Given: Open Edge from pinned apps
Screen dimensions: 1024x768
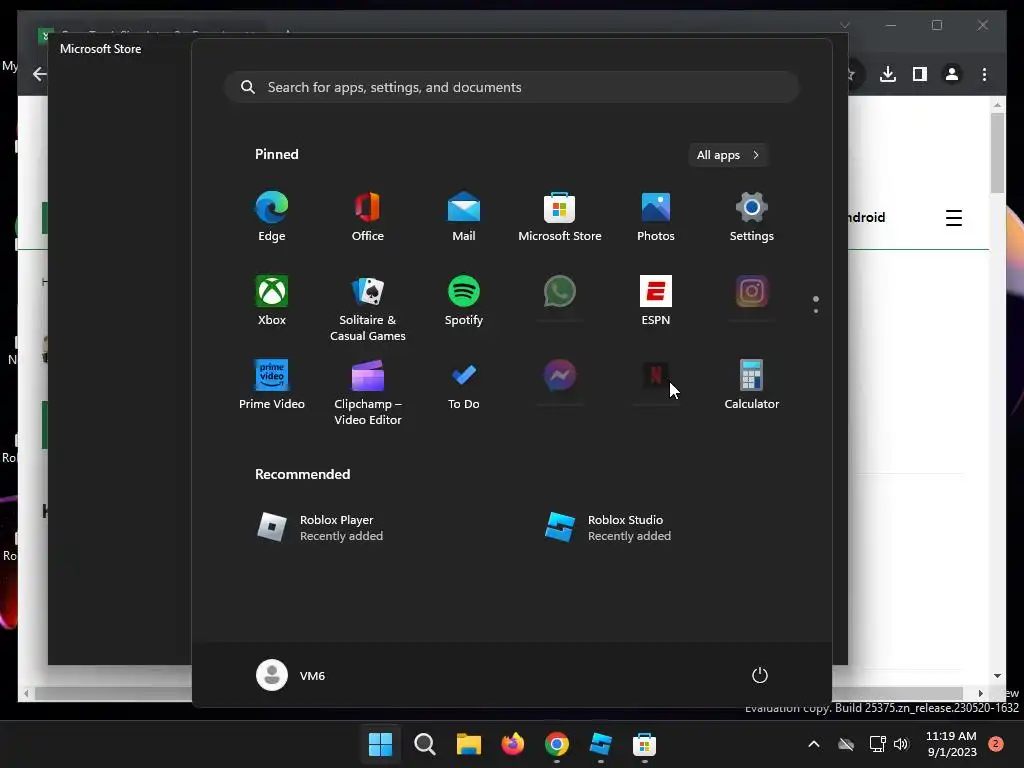Looking at the screenshot, I should [x=272, y=217].
